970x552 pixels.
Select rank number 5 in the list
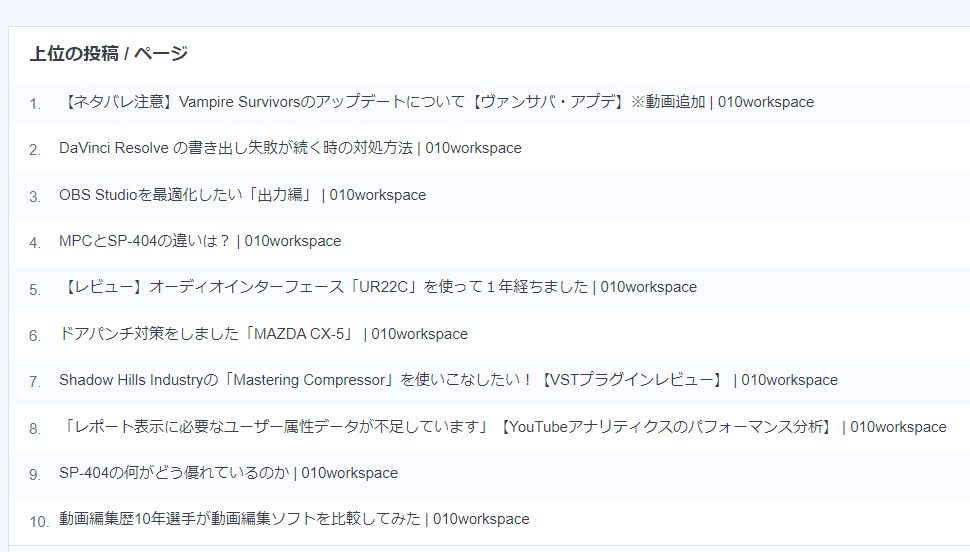pyautogui.click(x=35, y=290)
